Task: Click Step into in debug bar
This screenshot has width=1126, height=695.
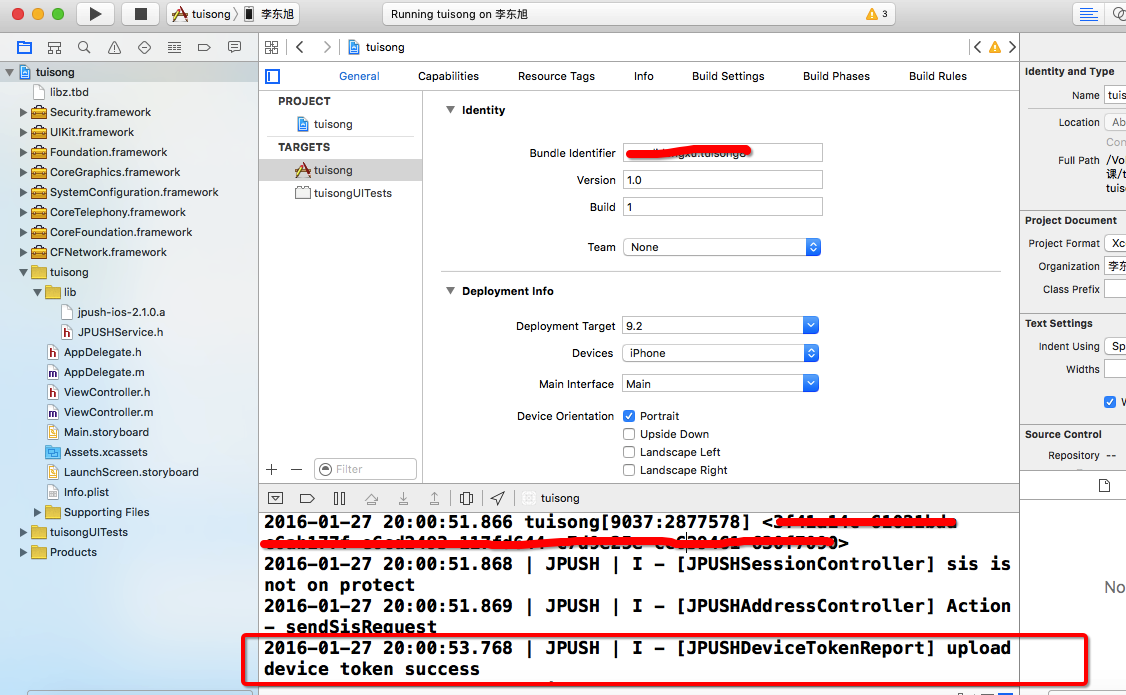Action: click(x=404, y=498)
